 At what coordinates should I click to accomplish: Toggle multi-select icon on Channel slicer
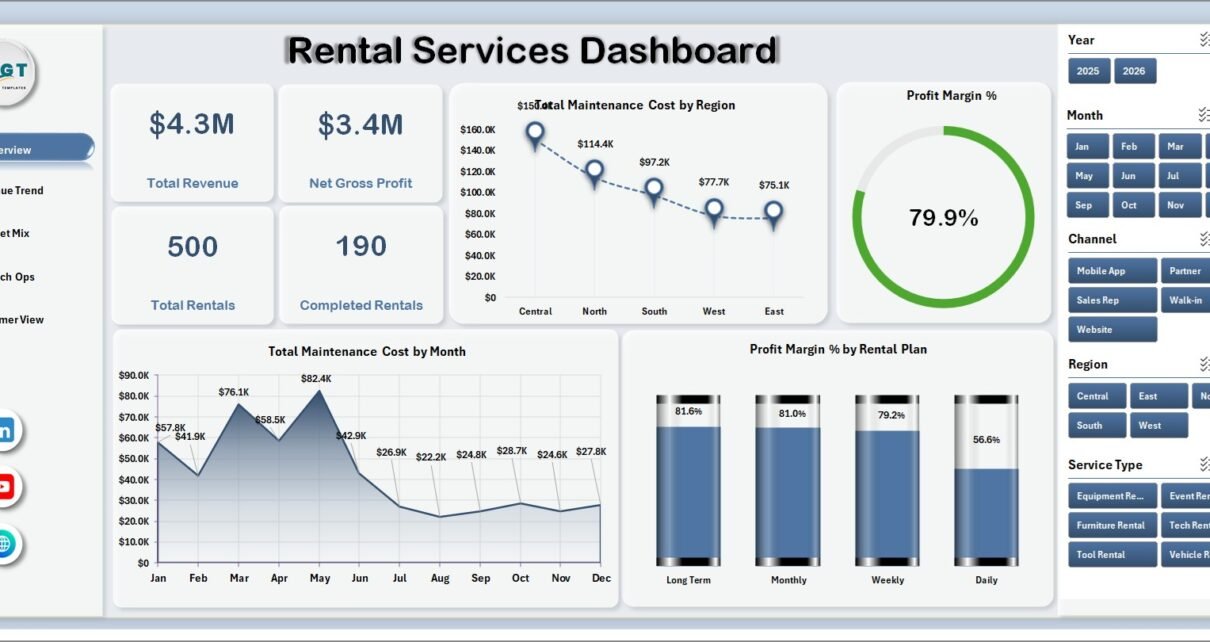coord(1204,239)
